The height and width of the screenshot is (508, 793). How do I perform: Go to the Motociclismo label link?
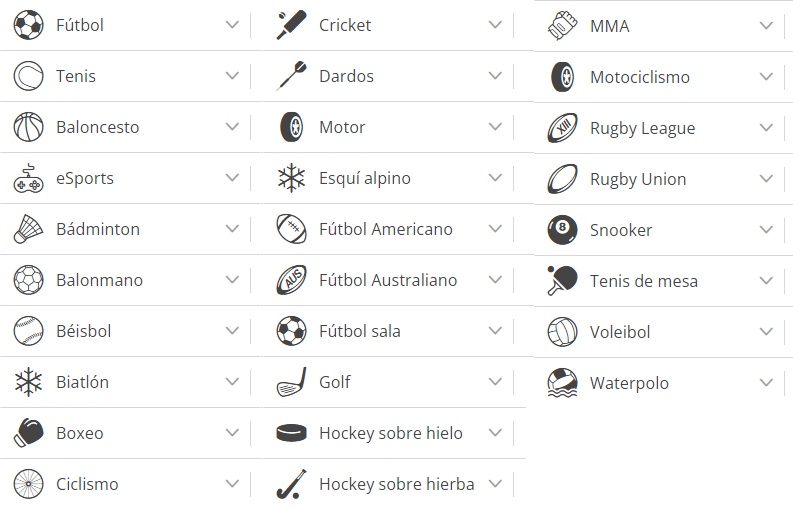639,77
